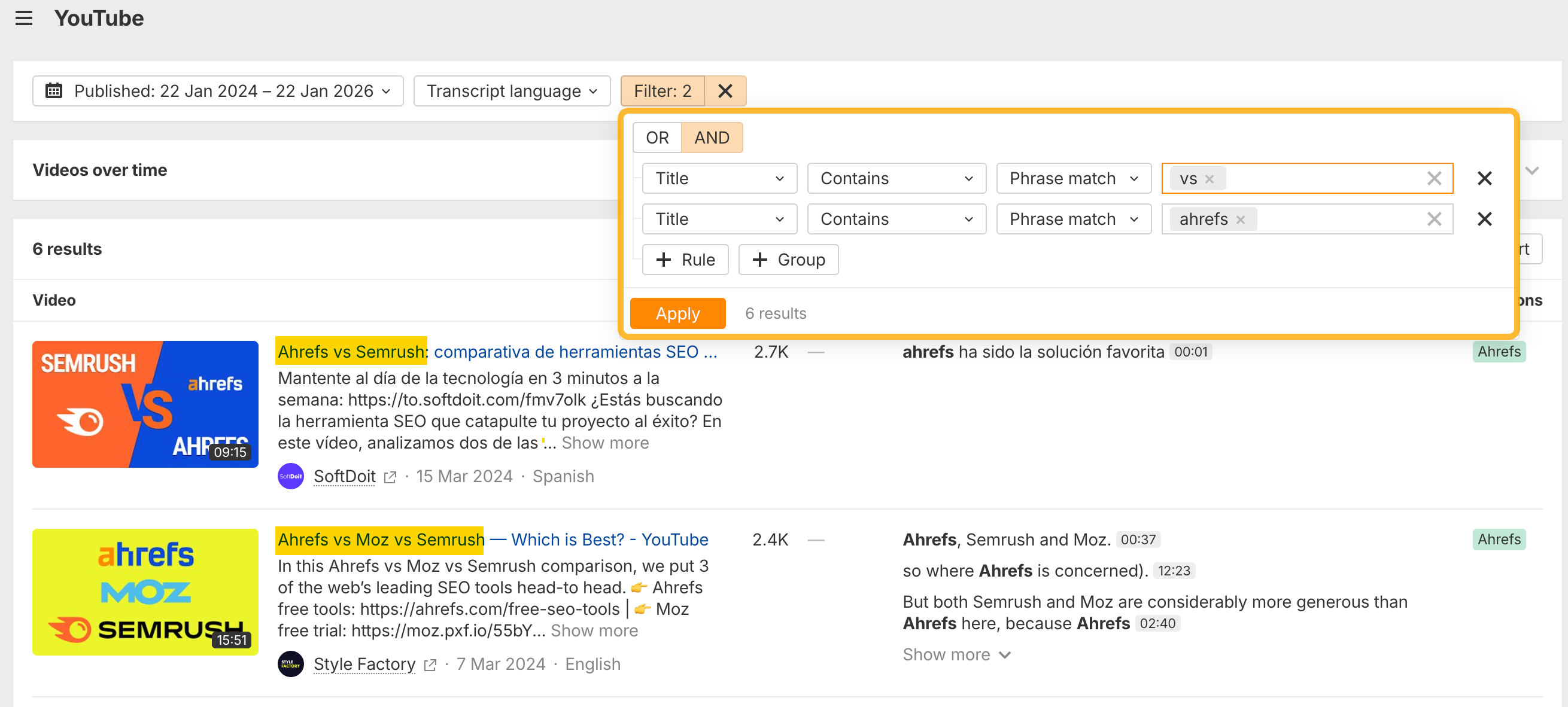
Task: Open SoftDoit channel external link icon
Action: (390, 477)
